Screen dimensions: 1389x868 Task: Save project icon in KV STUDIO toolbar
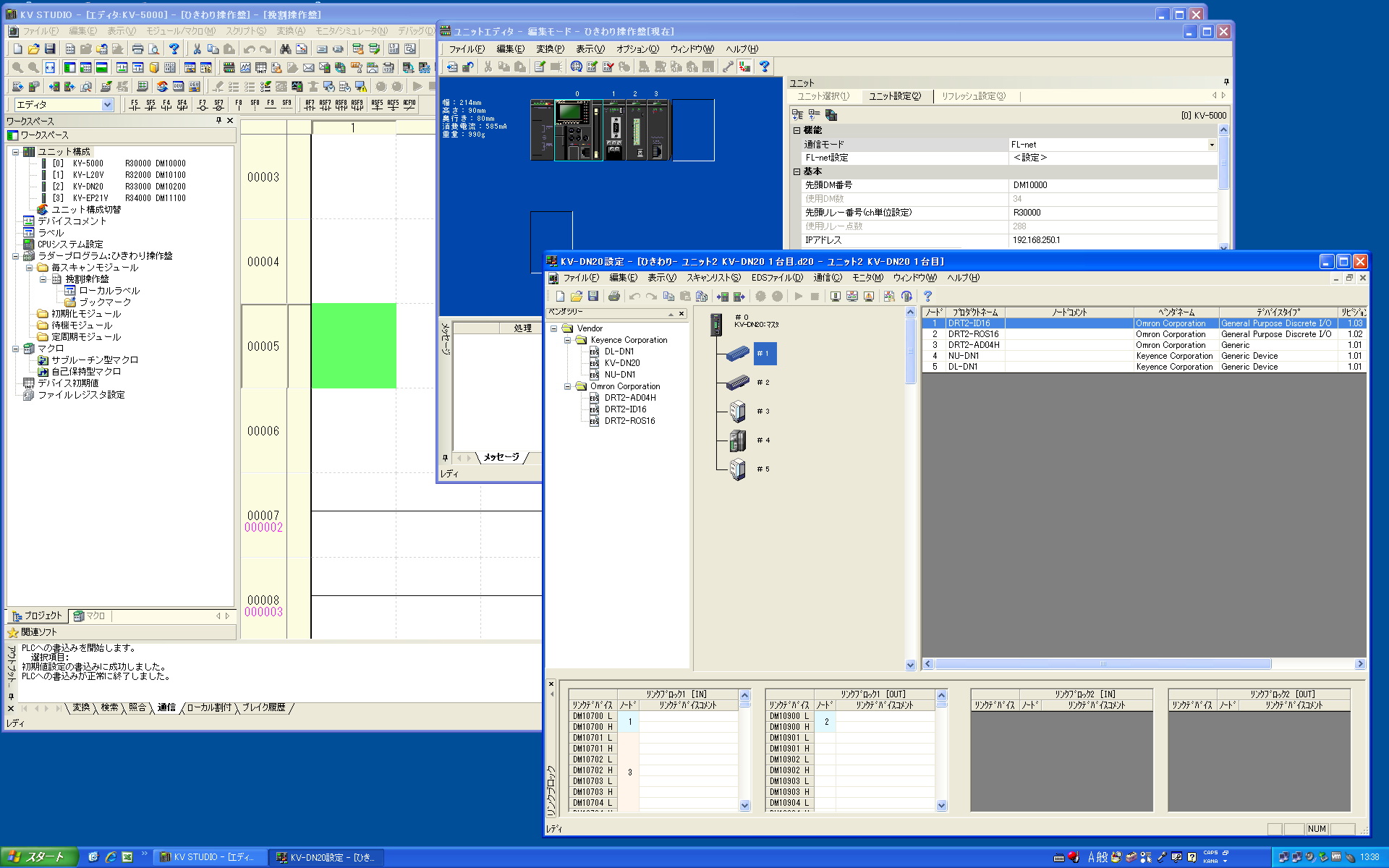tap(50, 49)
